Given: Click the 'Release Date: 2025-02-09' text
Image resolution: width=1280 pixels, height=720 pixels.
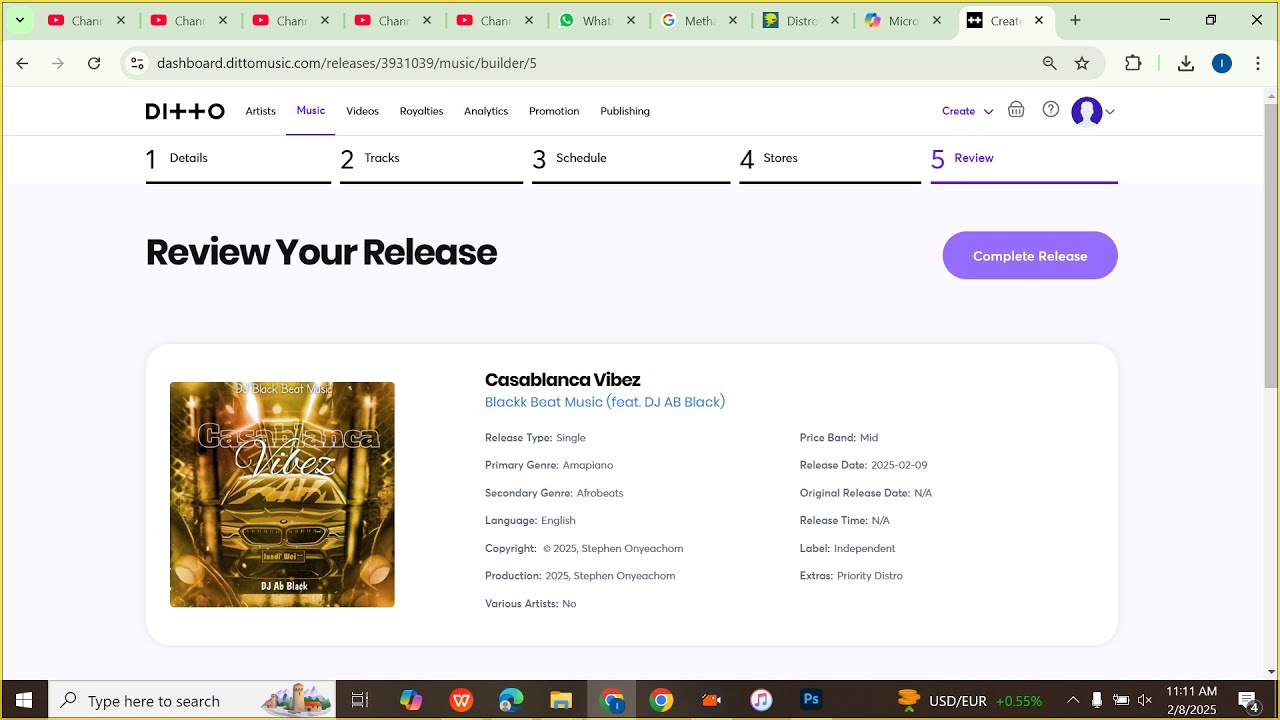Looking at the screenshot, I should pos(864,465).
